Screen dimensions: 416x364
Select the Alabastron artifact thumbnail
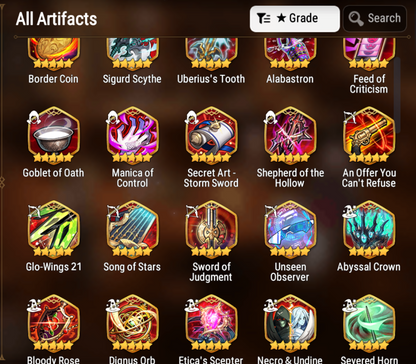pos(290,54)
